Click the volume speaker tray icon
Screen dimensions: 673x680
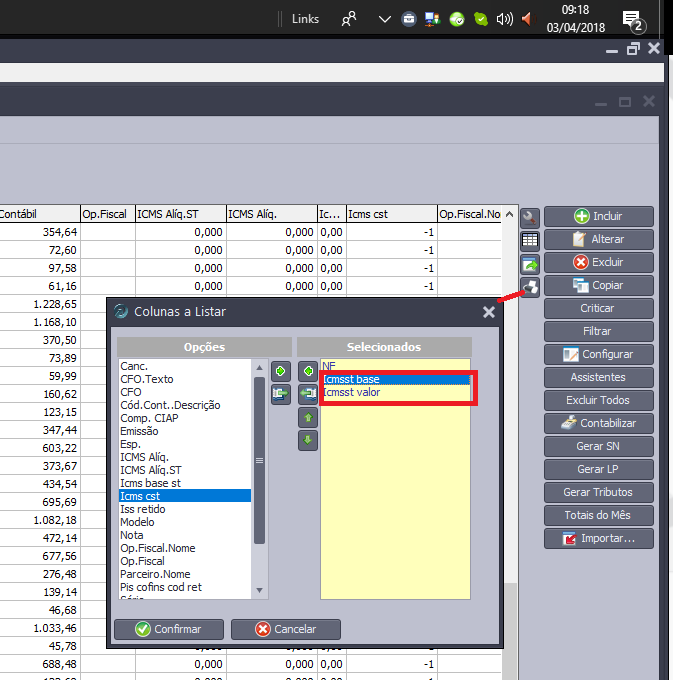click(x=505, y=19)
